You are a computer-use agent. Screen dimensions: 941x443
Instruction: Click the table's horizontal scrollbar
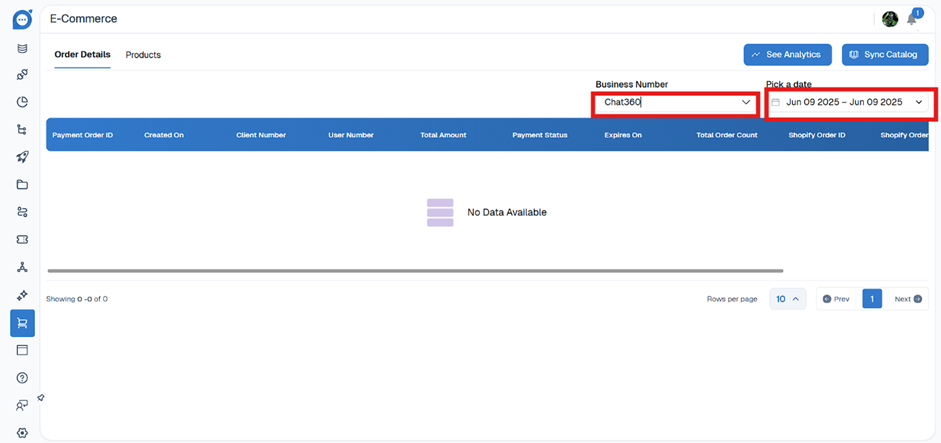coord(414,270)
